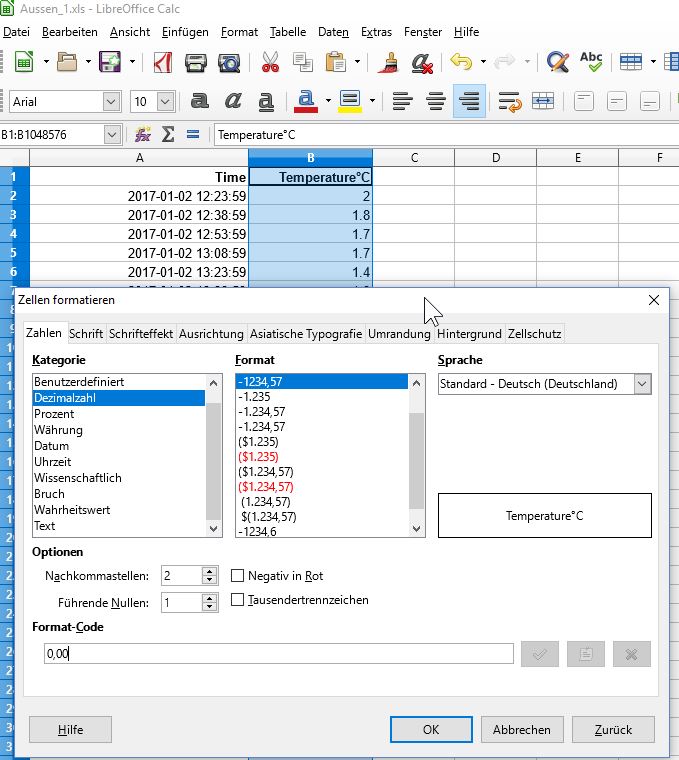679x760 pixels.
Task: Click the Insert Rows table icon
Action: [631, 62]
